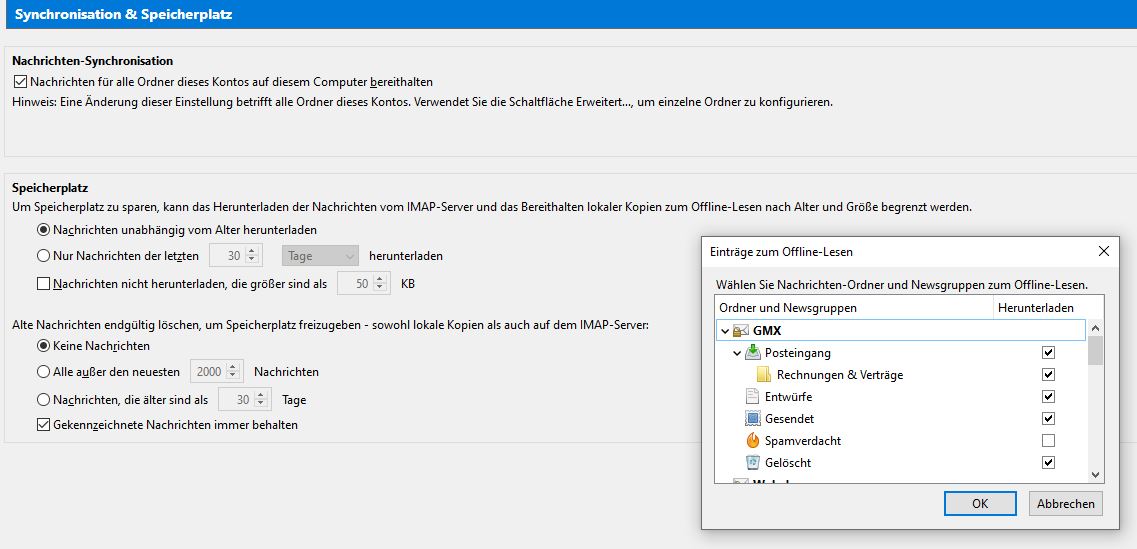Select 'Nur Nachrichten der letzten' radio option
This screenshot has width=1137, height=549.
pyautogui.click(x=43, y=256)
